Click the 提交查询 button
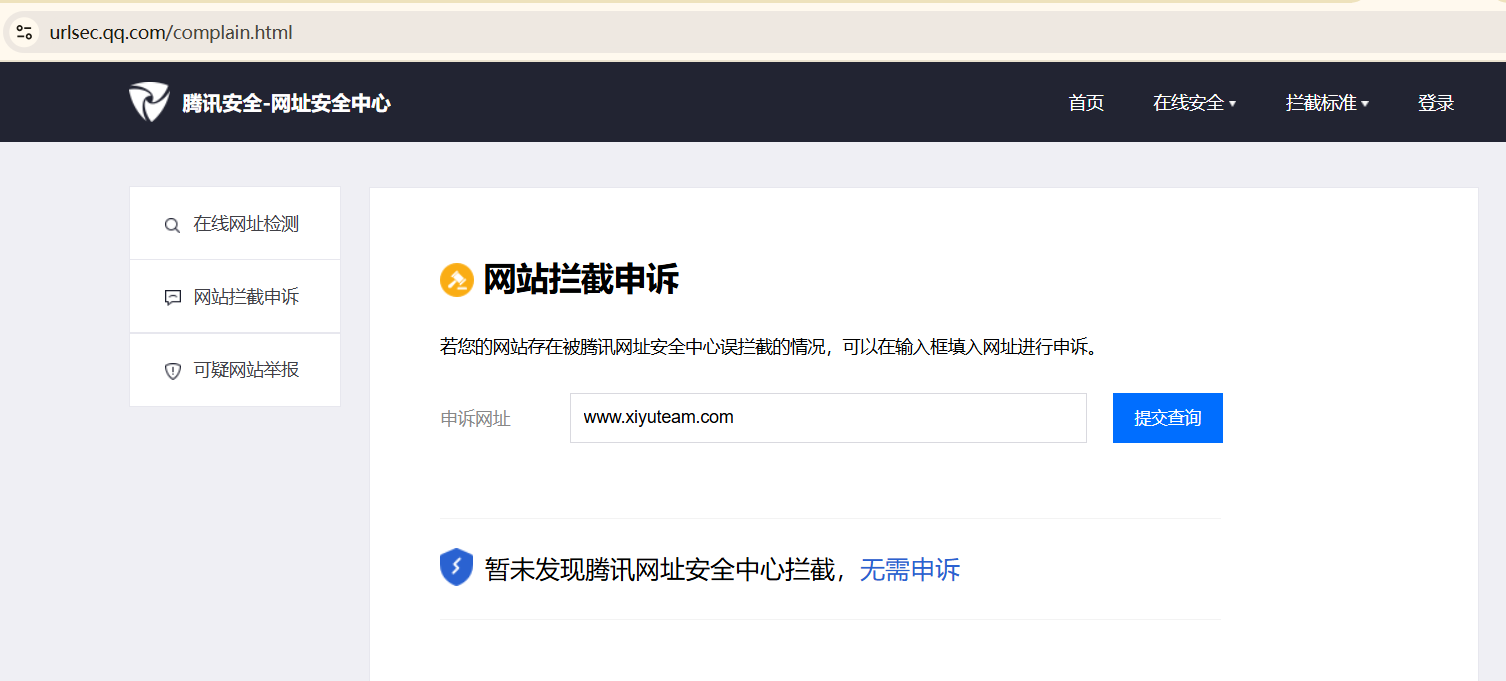This screenshot has width=1506, height=681. 1167,418
